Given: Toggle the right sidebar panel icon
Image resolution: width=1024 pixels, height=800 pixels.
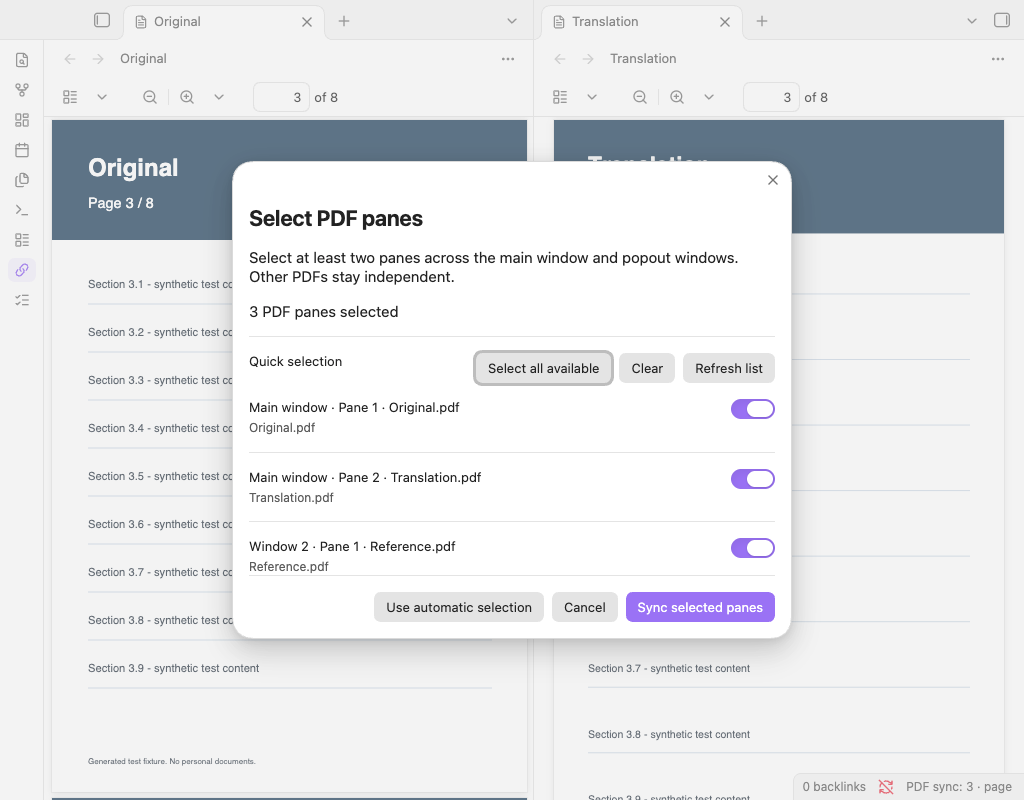Looking at the screenshot, I should 1001,20.
